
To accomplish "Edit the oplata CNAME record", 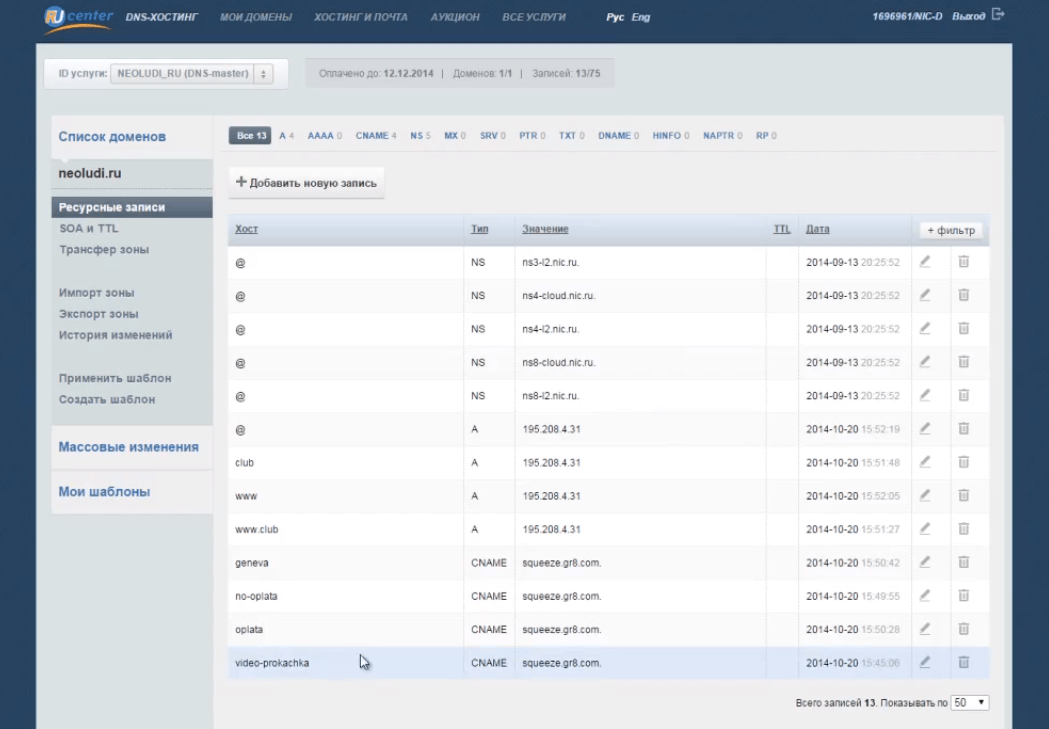I will (925, 629).
